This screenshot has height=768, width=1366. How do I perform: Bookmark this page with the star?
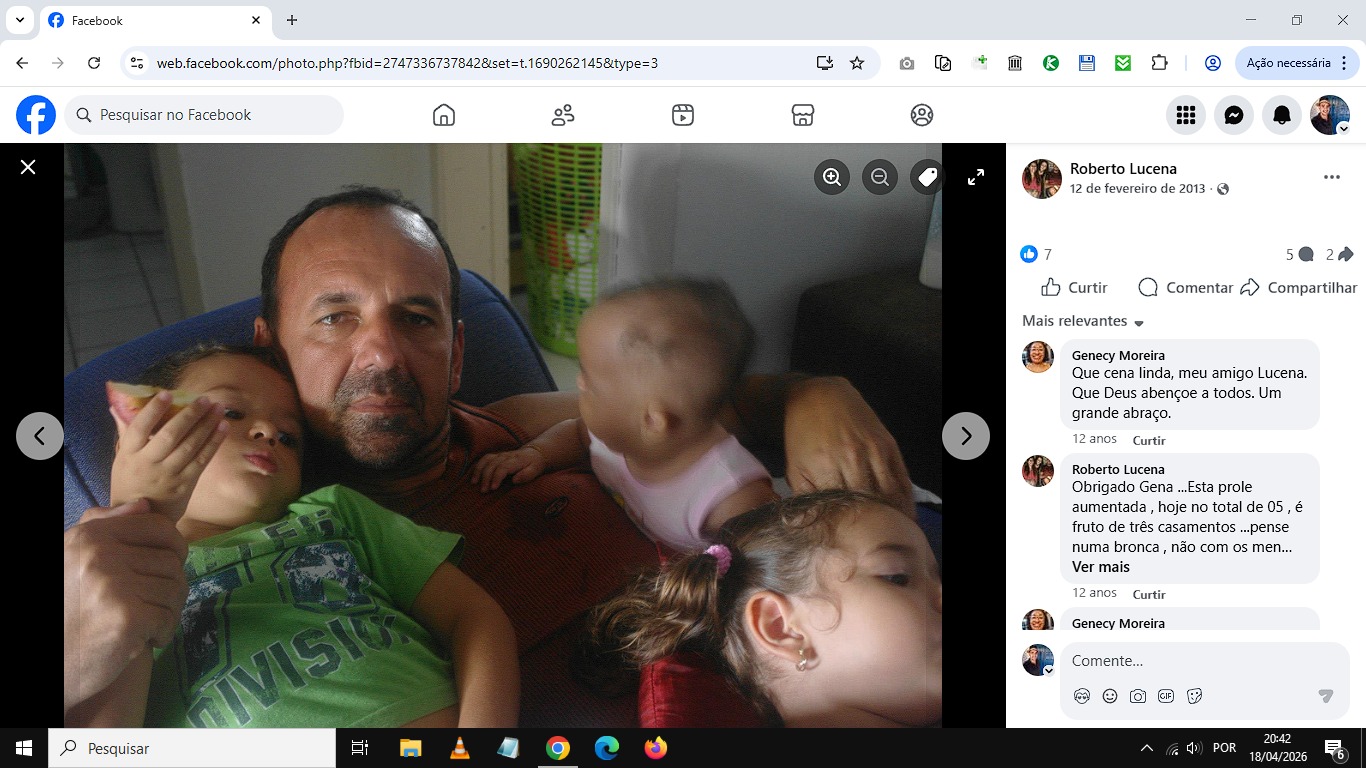click(x=857, y=63)
